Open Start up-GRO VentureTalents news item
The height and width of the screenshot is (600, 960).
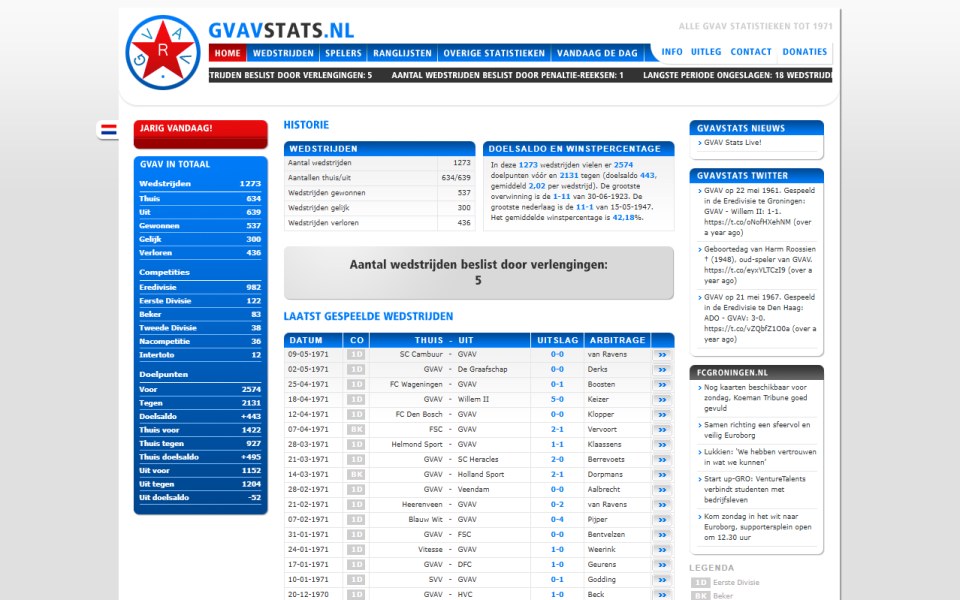(754, 490)
